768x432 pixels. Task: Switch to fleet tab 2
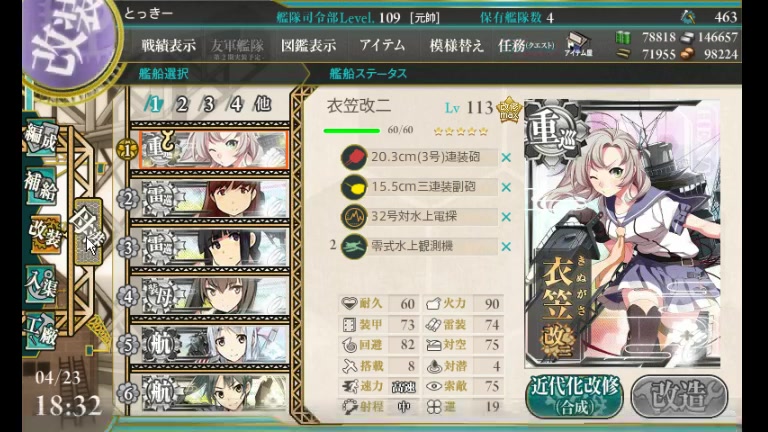(182, 104)
